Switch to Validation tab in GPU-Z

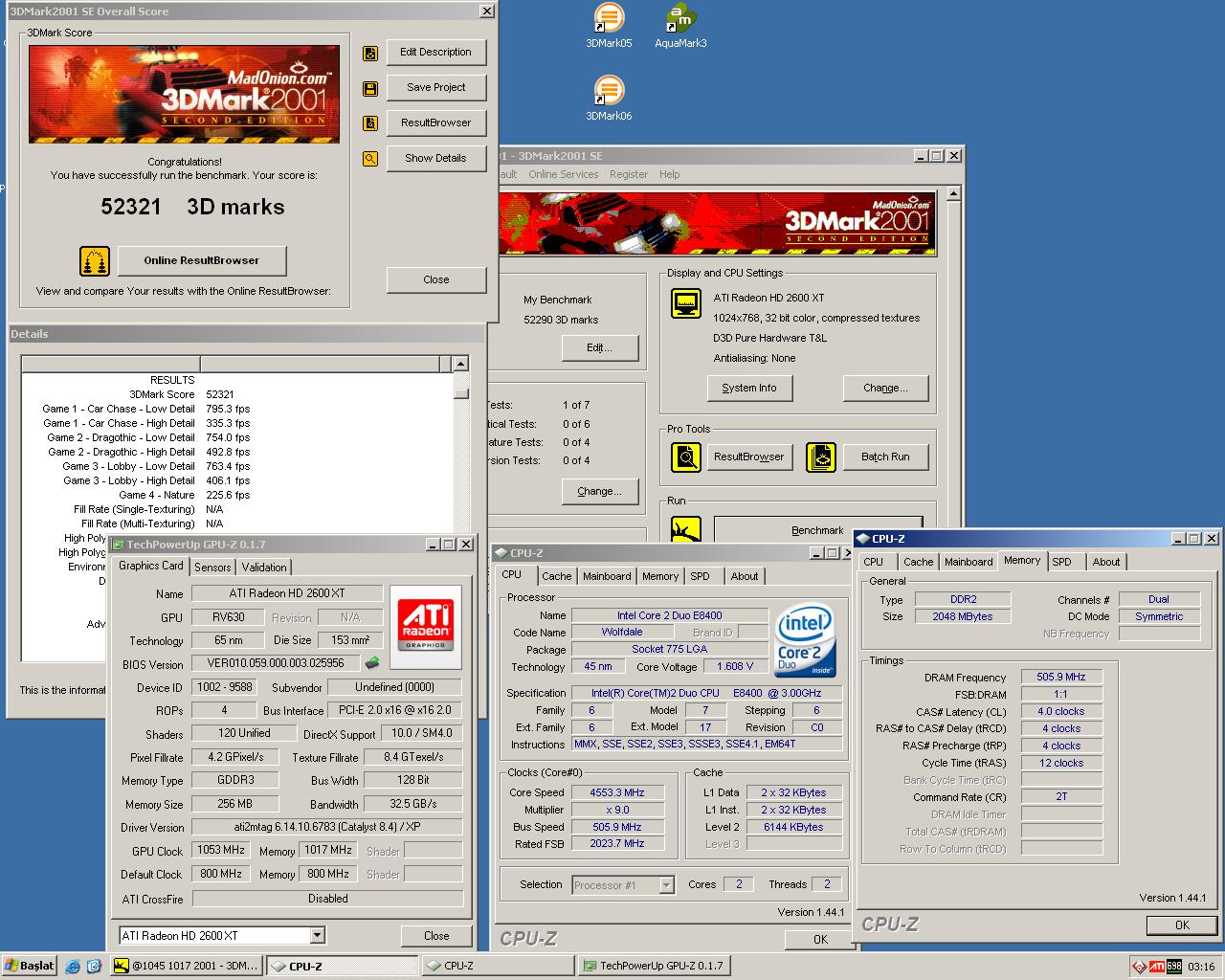coord(264,568)
